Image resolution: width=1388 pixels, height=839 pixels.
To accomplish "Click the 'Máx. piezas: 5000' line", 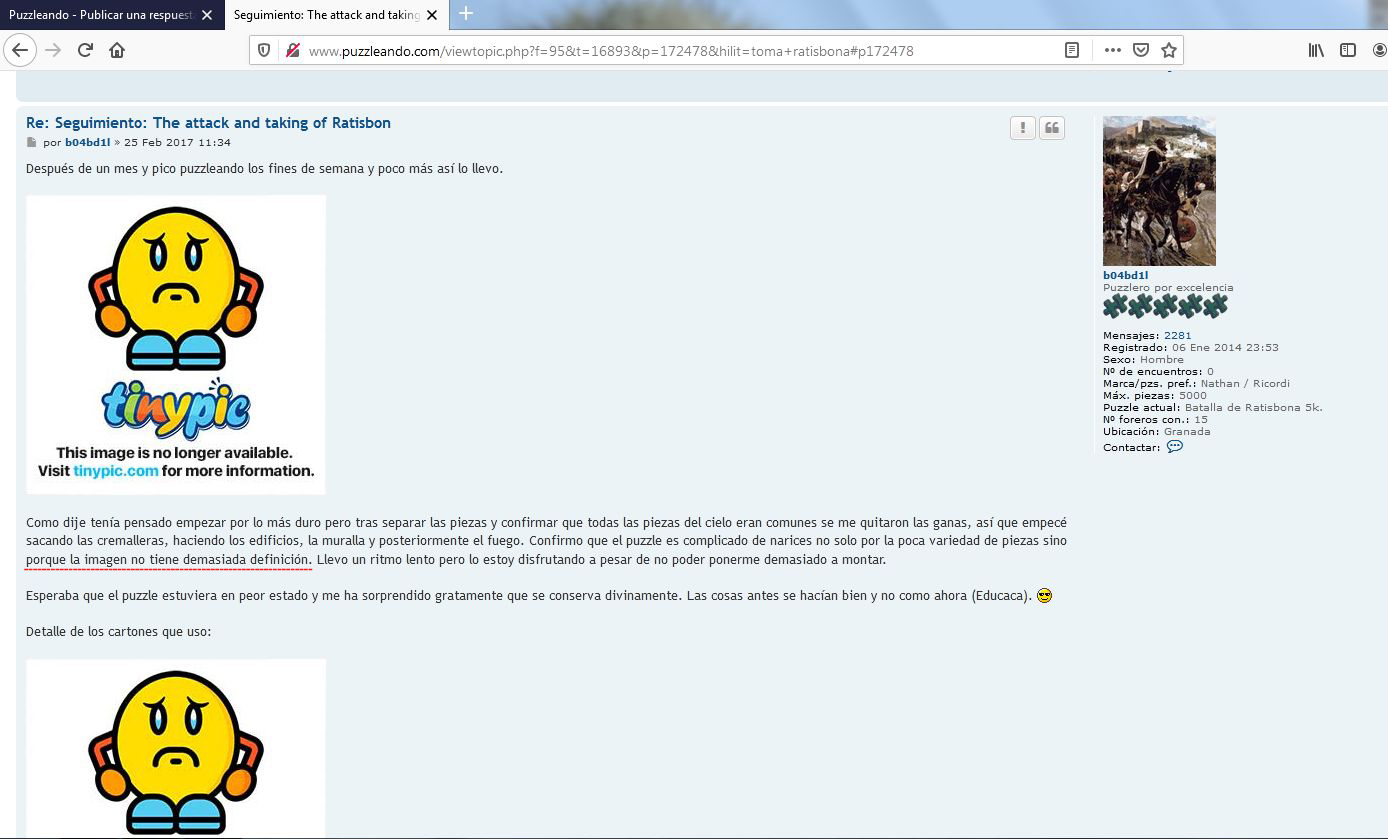I will point(1155,396).
